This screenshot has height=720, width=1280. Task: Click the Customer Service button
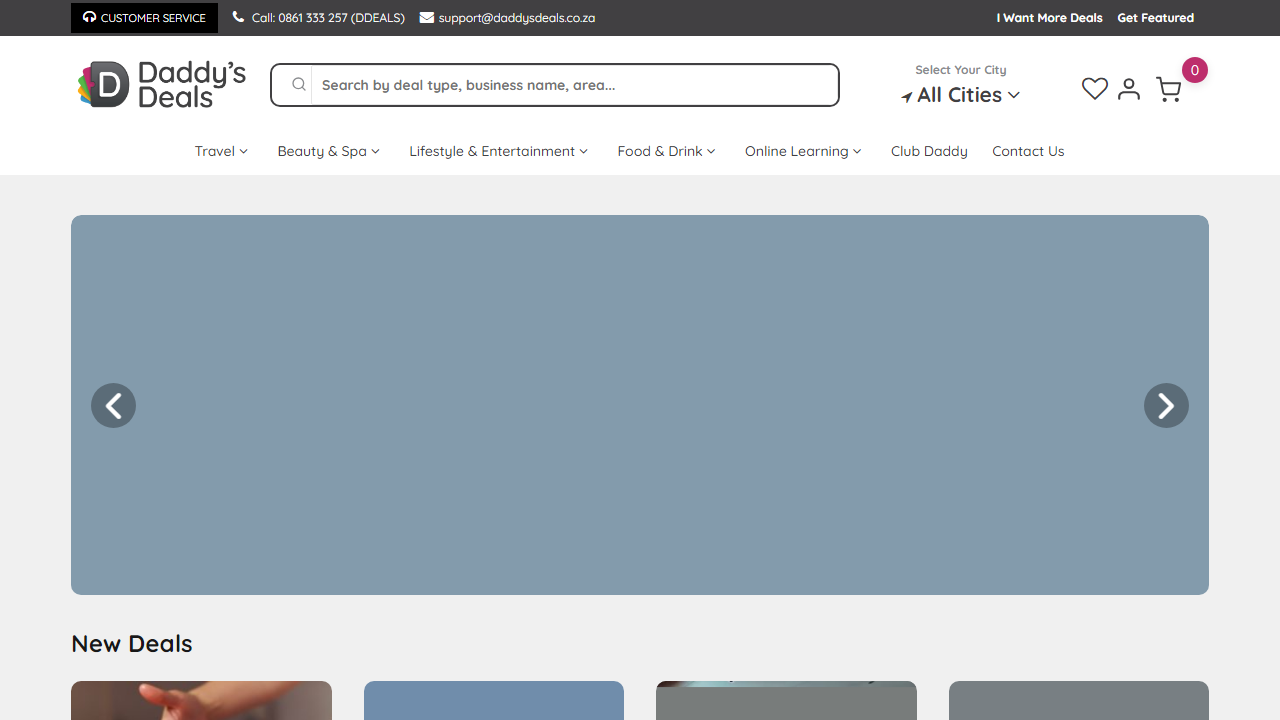pos(144,18)
